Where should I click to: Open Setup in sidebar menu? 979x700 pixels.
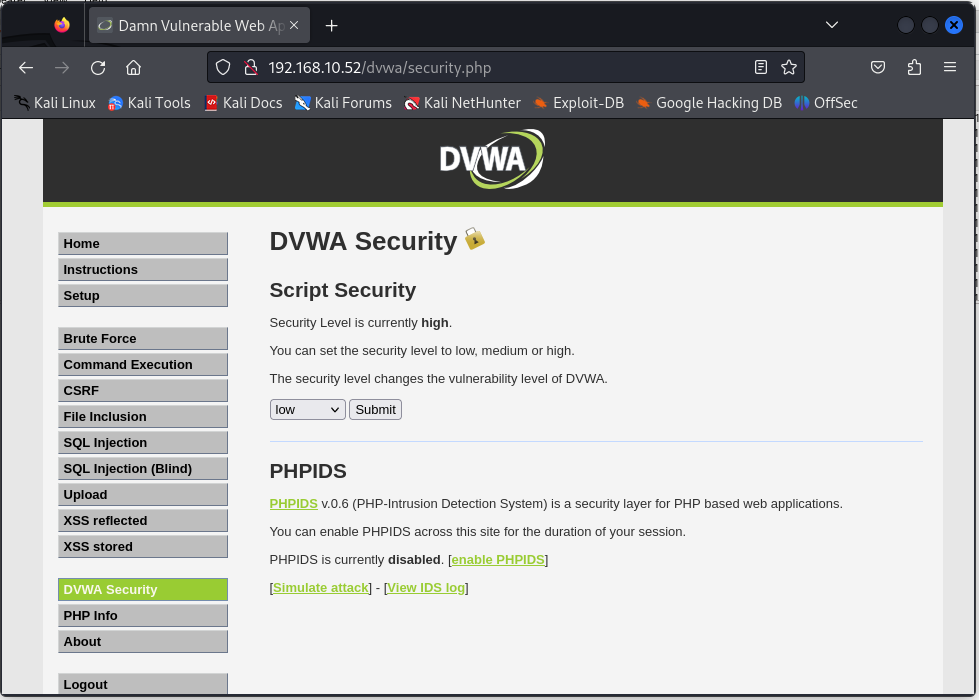point(143,295)
